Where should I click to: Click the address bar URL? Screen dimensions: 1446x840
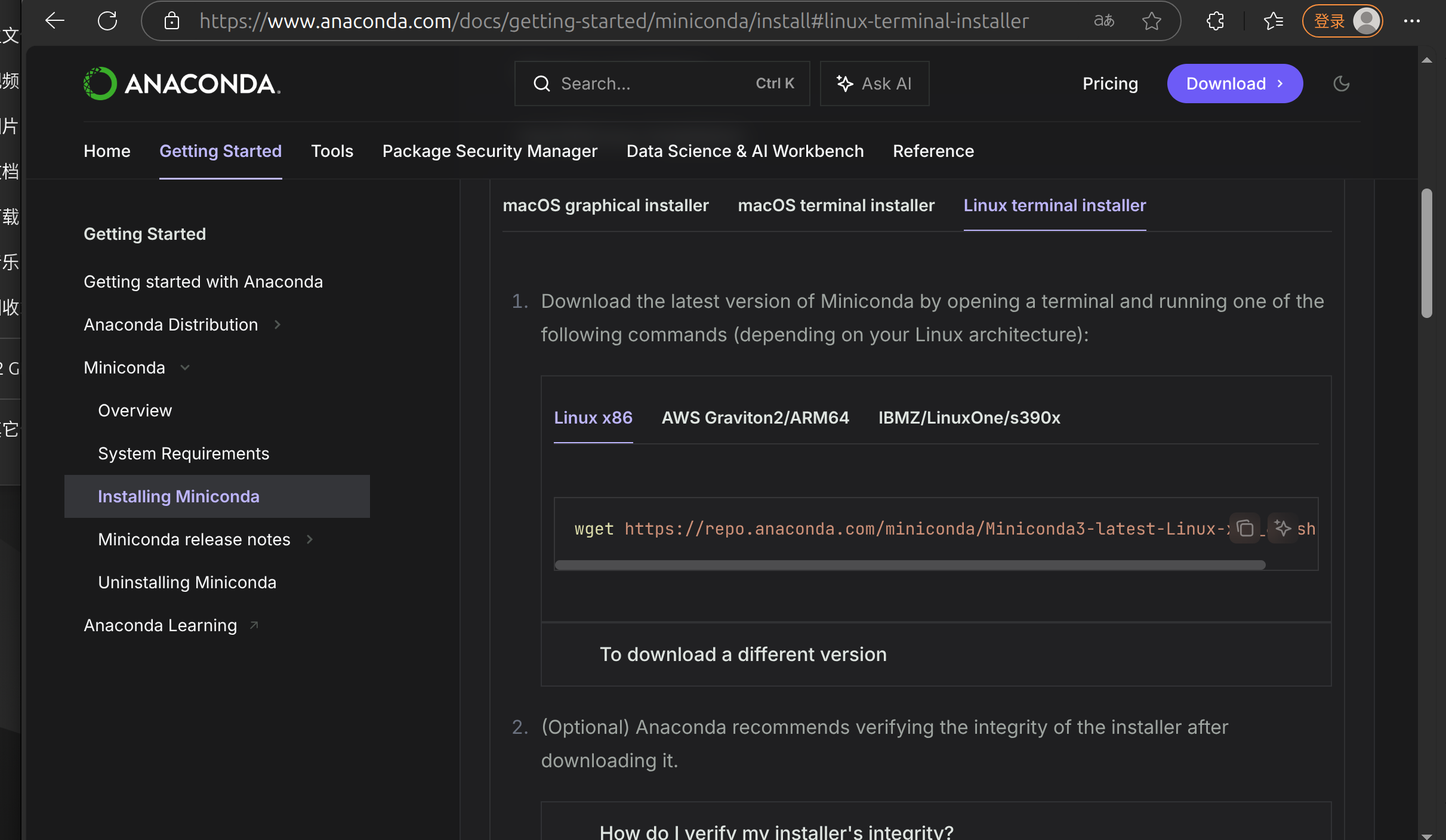tap(614, 21)
